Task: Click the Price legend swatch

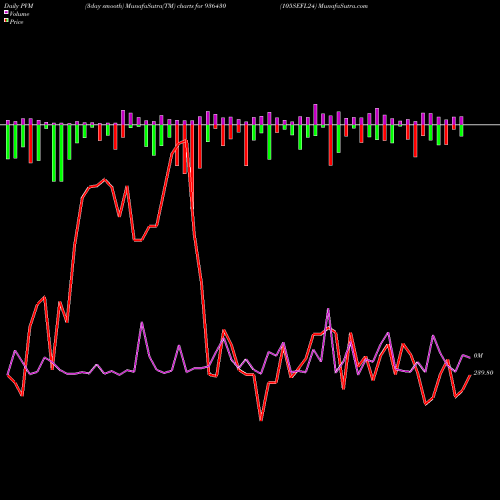Action: (x=6, y=21)
